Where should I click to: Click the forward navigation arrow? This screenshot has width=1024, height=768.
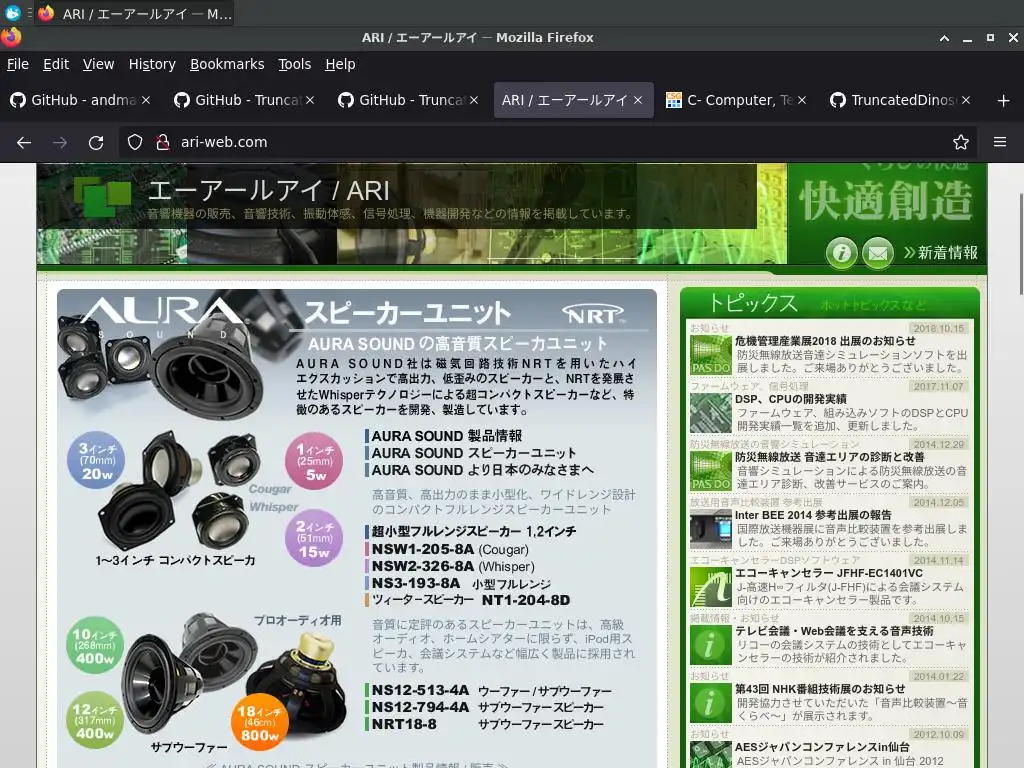(60, 142)
